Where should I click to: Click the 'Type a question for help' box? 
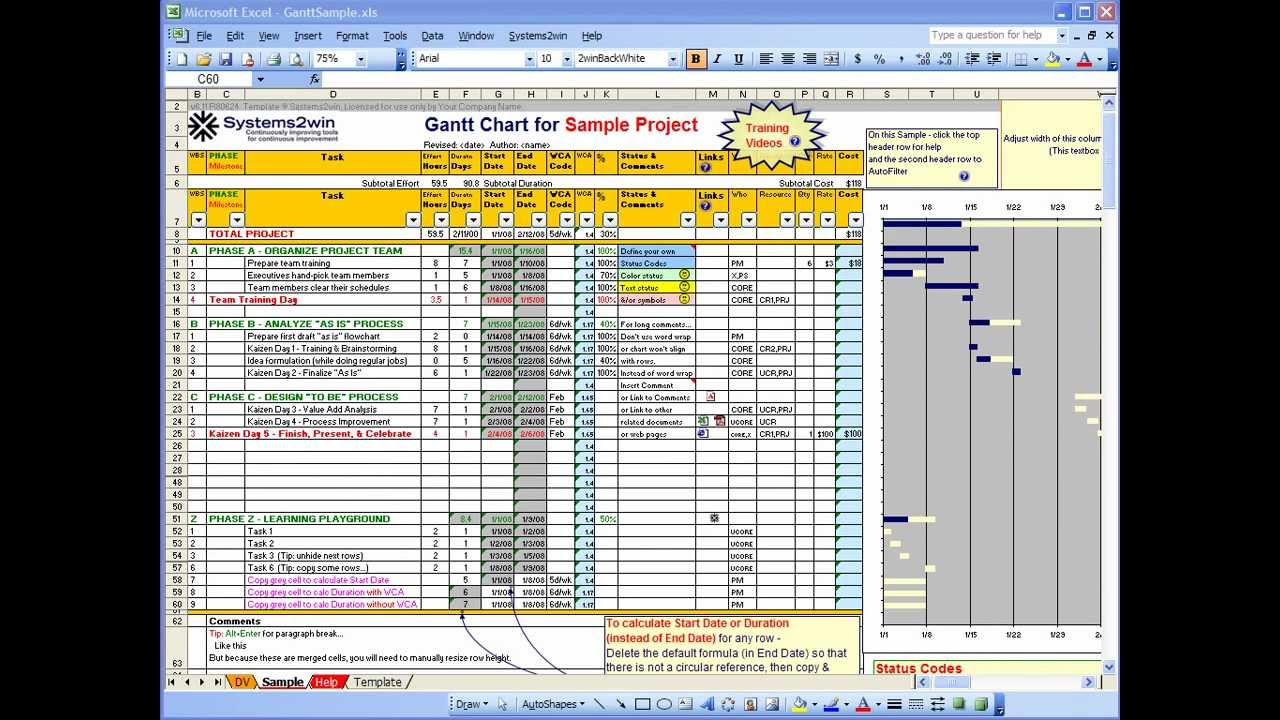tap(993, 35)
